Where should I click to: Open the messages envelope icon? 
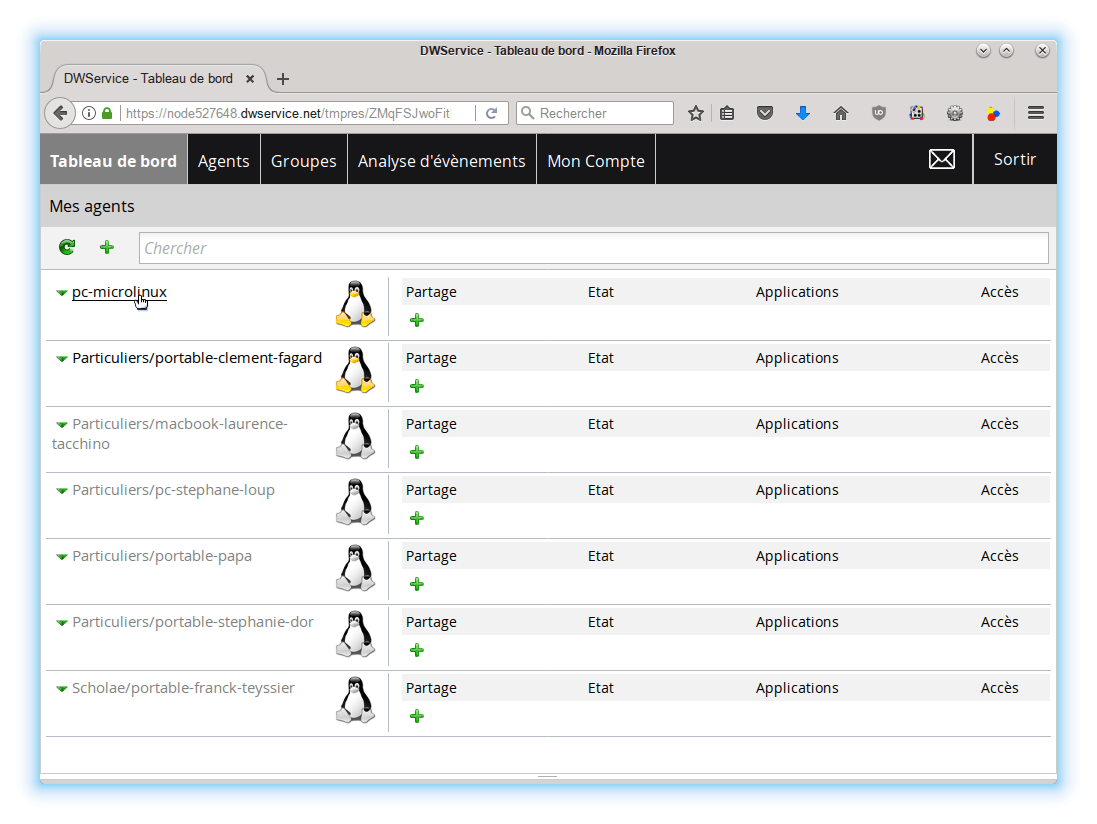[941, 160]
